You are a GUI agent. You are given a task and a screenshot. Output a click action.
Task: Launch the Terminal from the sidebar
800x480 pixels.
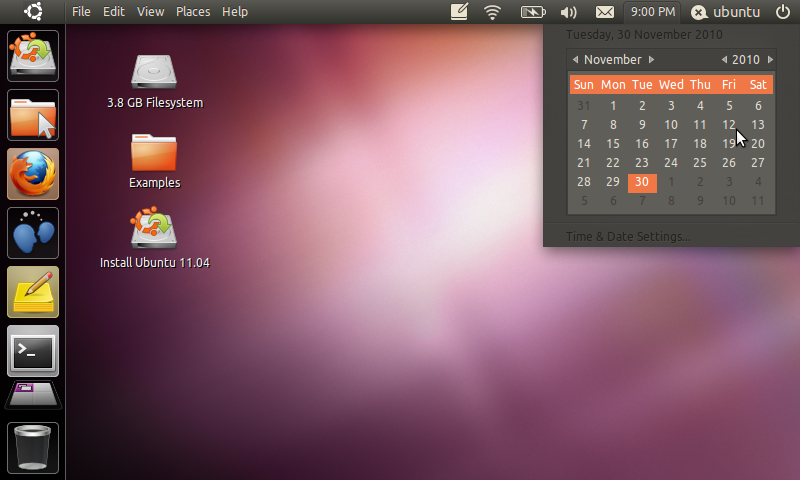tap(33, 350)
